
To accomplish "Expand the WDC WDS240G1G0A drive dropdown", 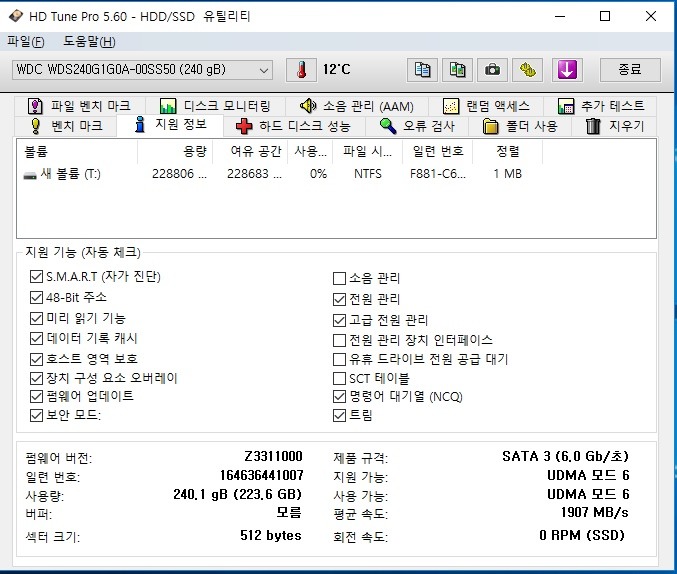I will [264, 70].
